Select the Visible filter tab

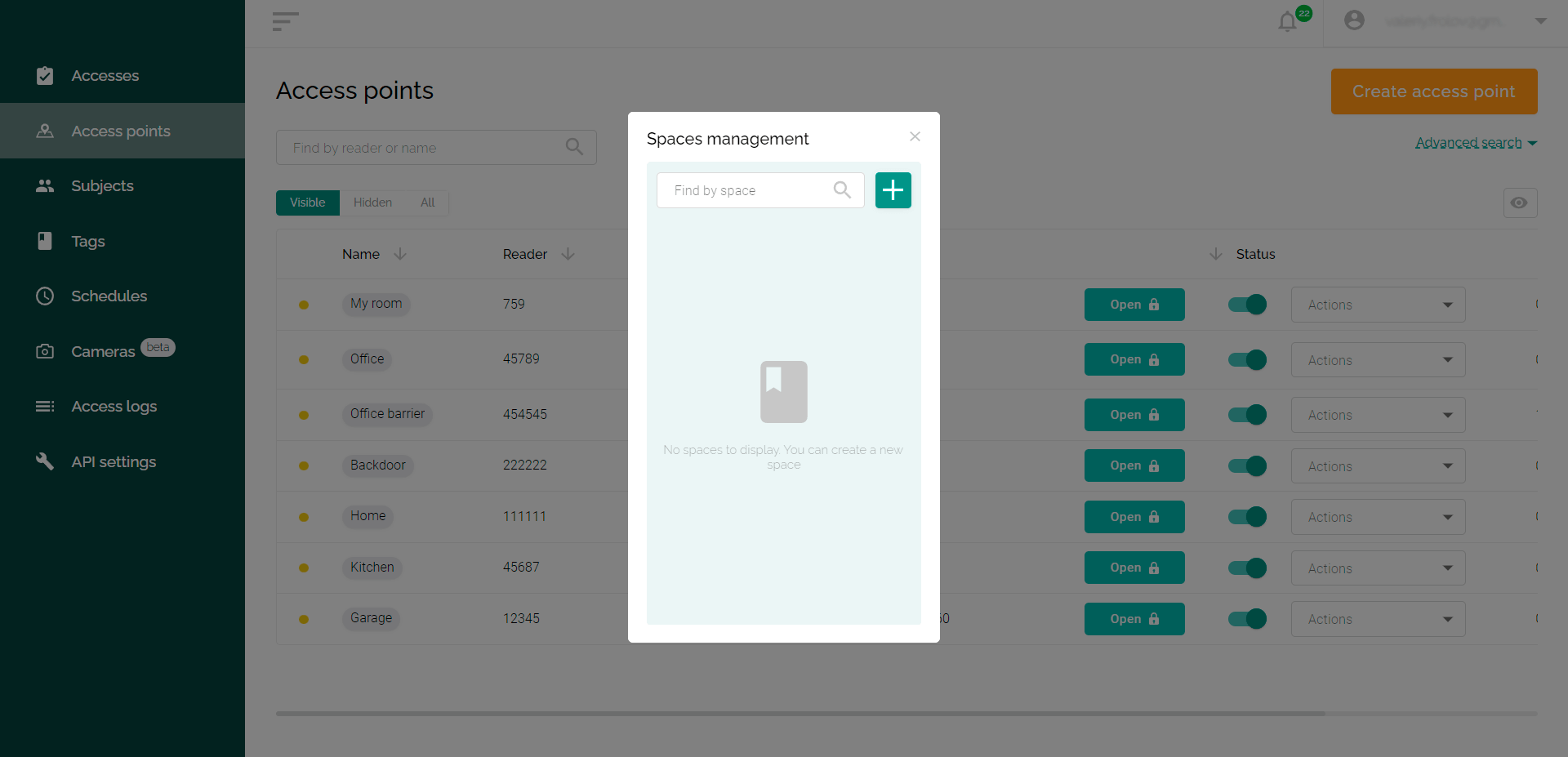point(308,203)
